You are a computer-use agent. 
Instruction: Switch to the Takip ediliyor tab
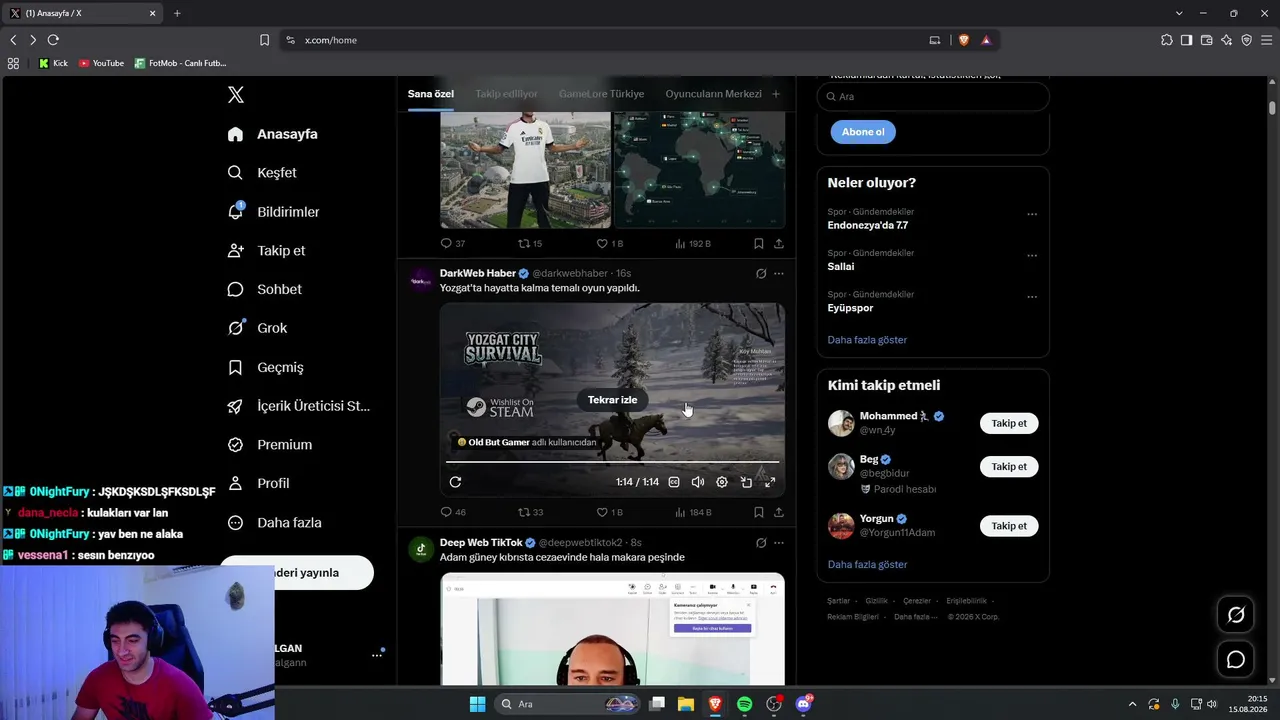pos(506,94)
